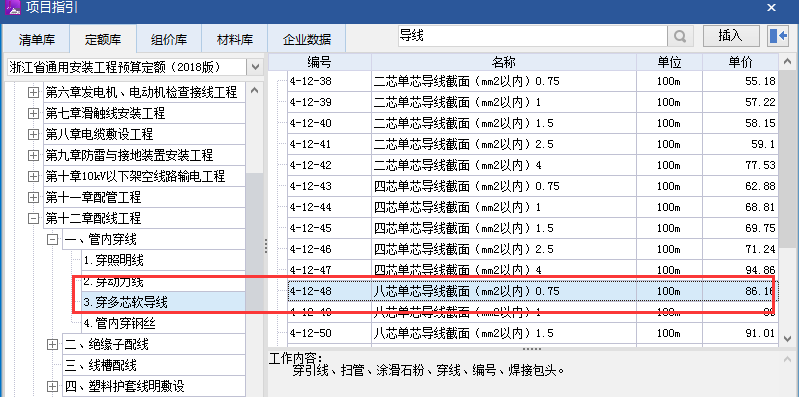Open the 材料库 tab
Image resolution: width=799 pixels, height=397 pixels.
(x=235, y=39)
